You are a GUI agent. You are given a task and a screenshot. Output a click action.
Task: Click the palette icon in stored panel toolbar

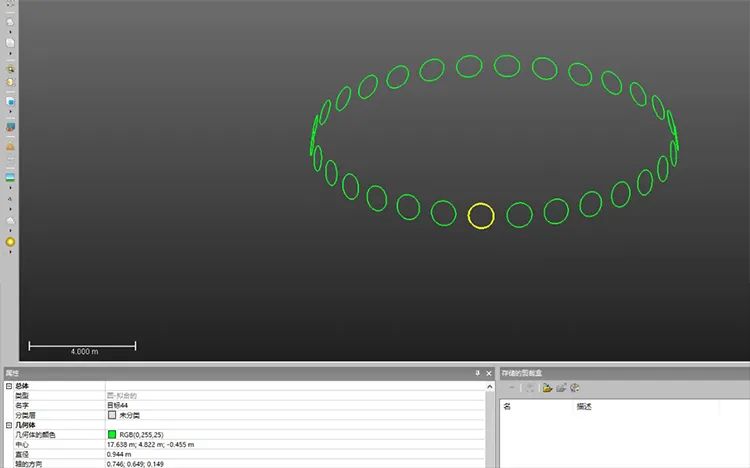(574, 388)
